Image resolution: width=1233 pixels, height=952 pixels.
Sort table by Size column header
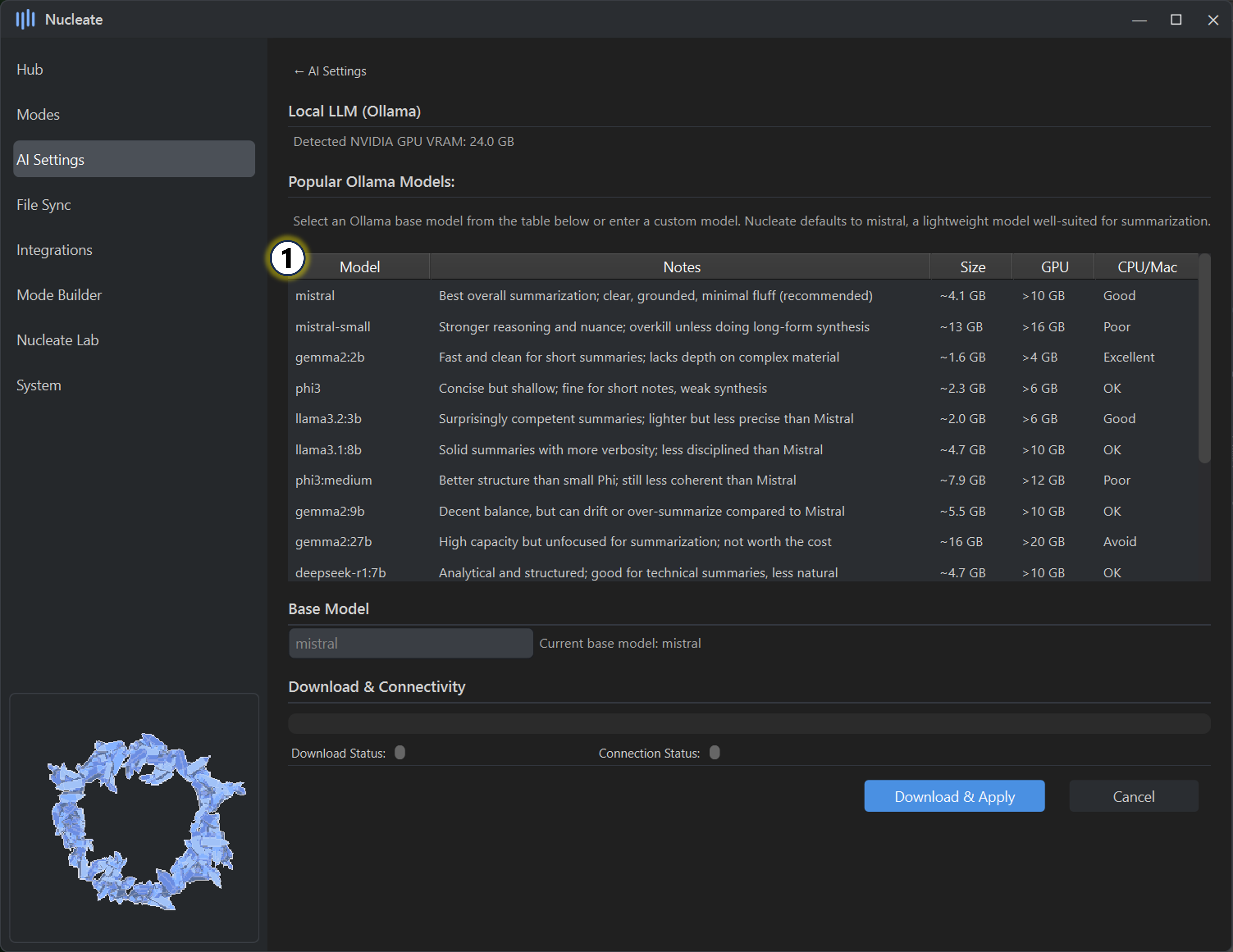click(x=972, y=267)
